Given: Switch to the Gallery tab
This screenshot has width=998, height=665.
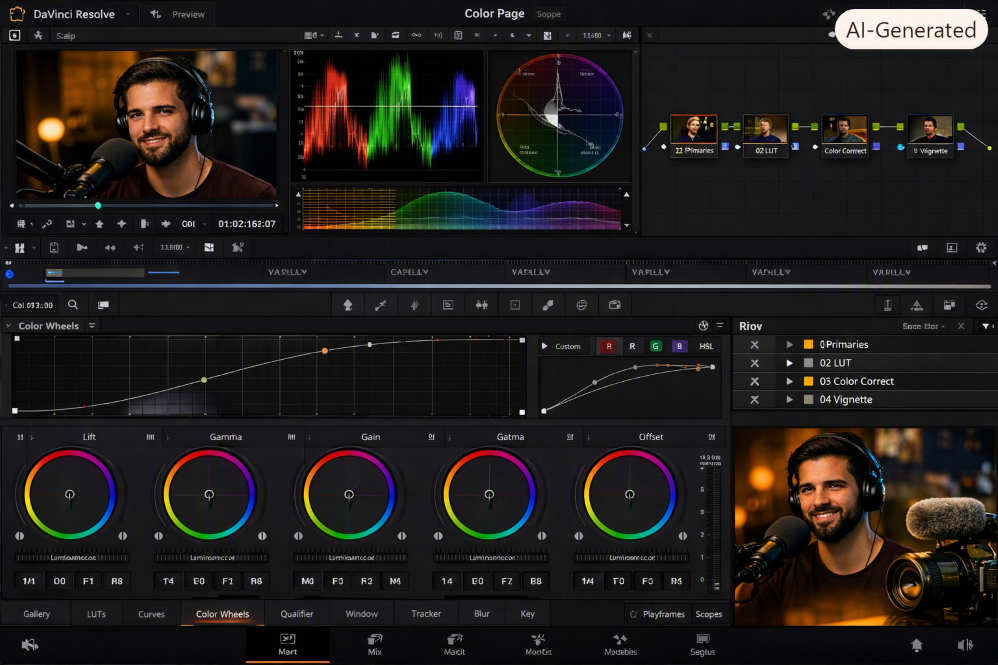Looking at the screenshot, I should coord(36,614).
